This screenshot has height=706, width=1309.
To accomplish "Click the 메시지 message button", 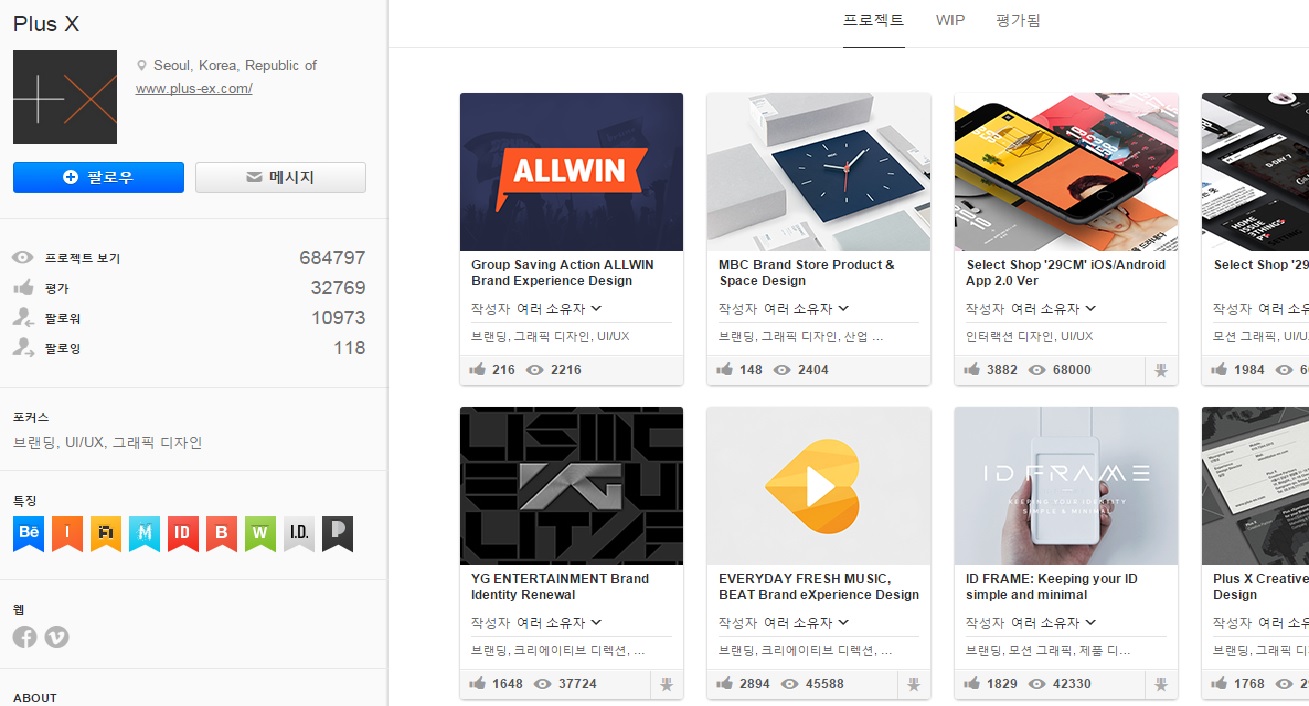I will point(280,177).
